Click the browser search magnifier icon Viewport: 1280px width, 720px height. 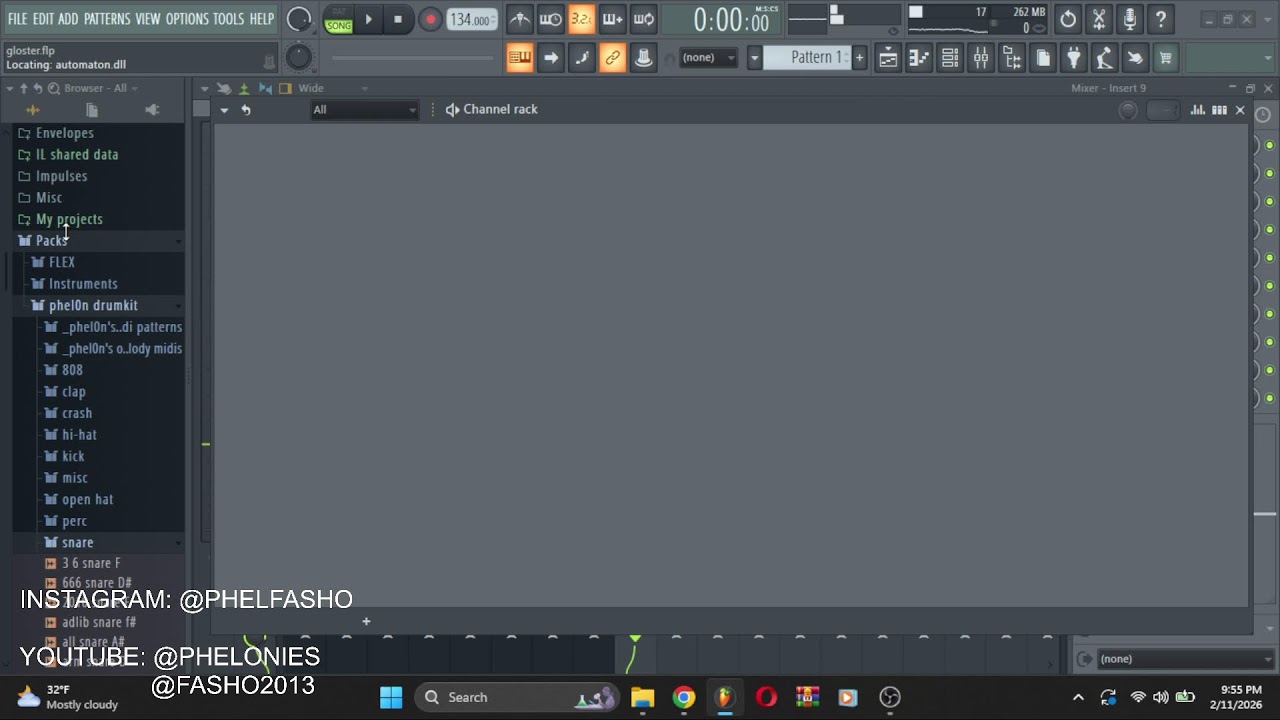(53, 88)
